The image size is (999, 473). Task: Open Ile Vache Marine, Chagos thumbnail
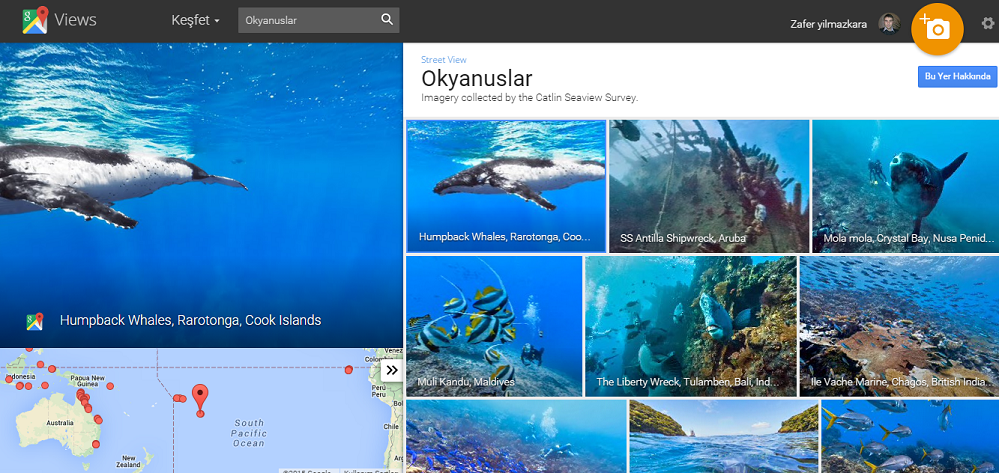898,325
